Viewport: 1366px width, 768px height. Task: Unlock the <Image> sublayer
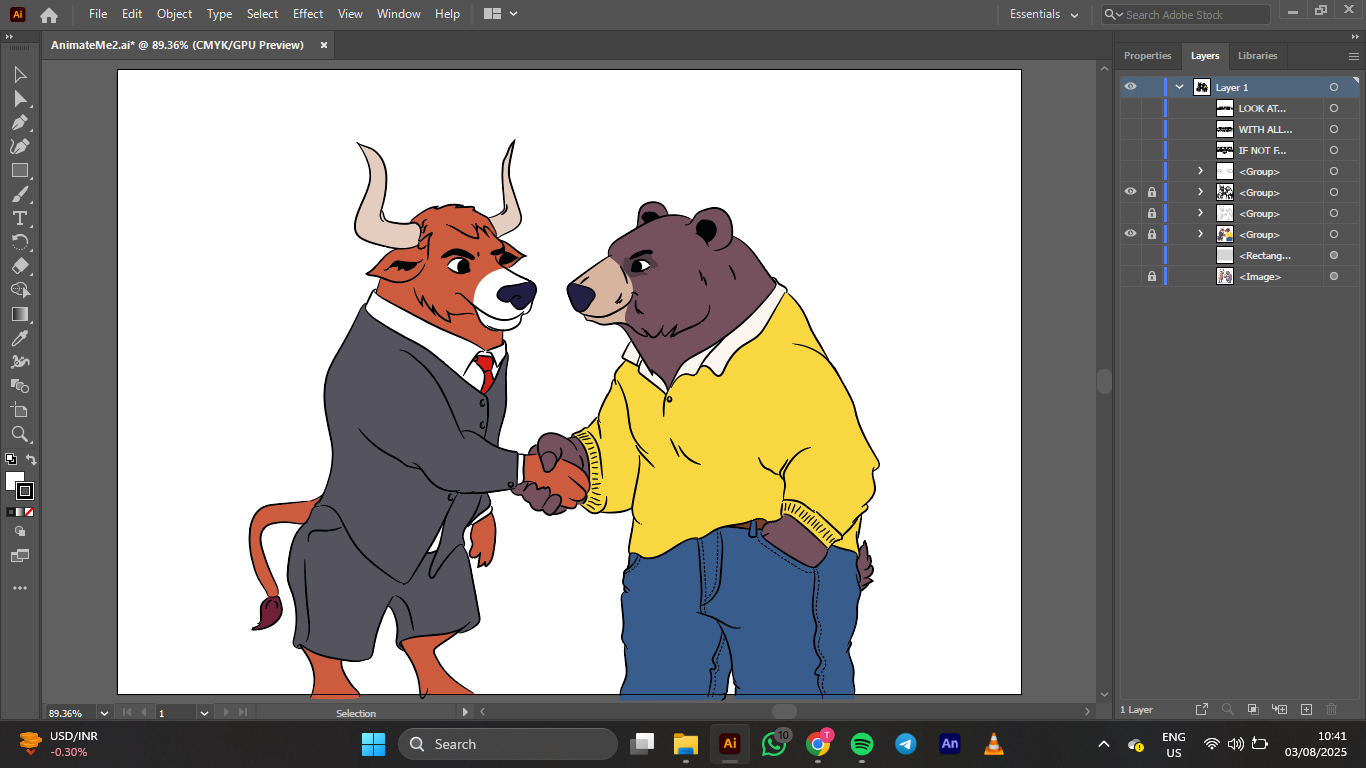tap(1152, 276)
